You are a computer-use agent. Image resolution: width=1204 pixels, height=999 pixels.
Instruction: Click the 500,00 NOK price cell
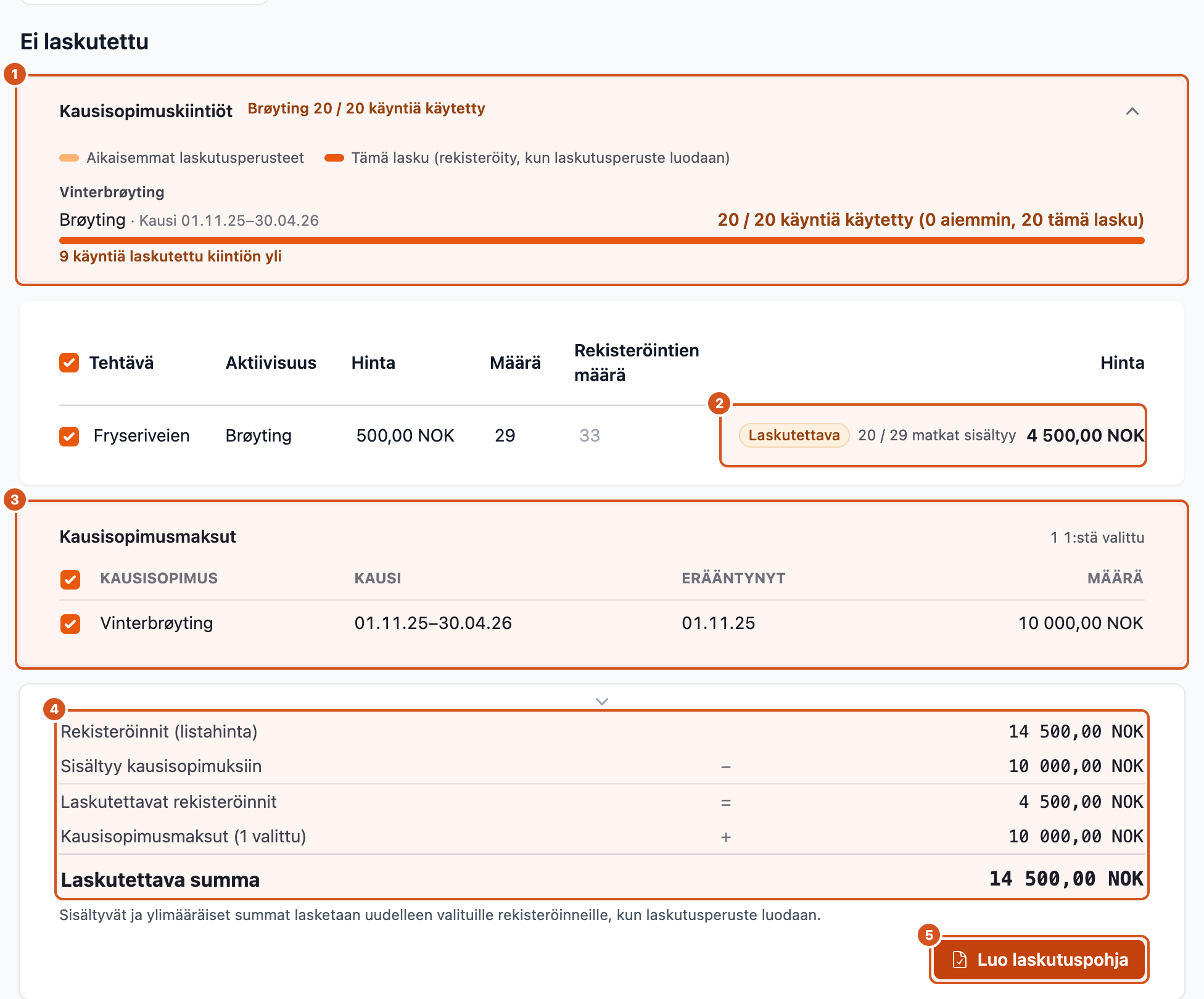(405, 435)
